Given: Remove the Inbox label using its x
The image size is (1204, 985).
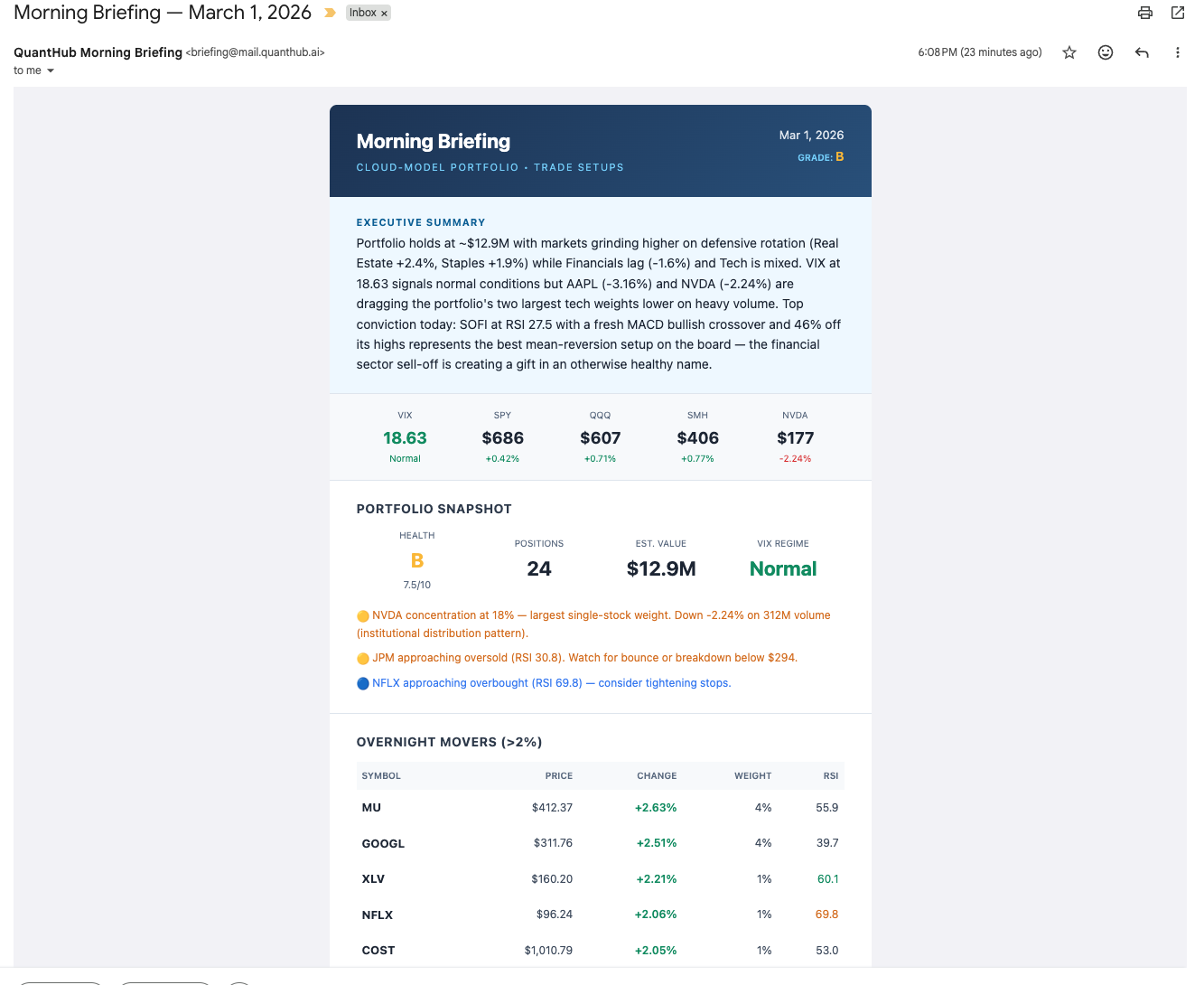Looking at the screenshot, I should tap(384, 13).
